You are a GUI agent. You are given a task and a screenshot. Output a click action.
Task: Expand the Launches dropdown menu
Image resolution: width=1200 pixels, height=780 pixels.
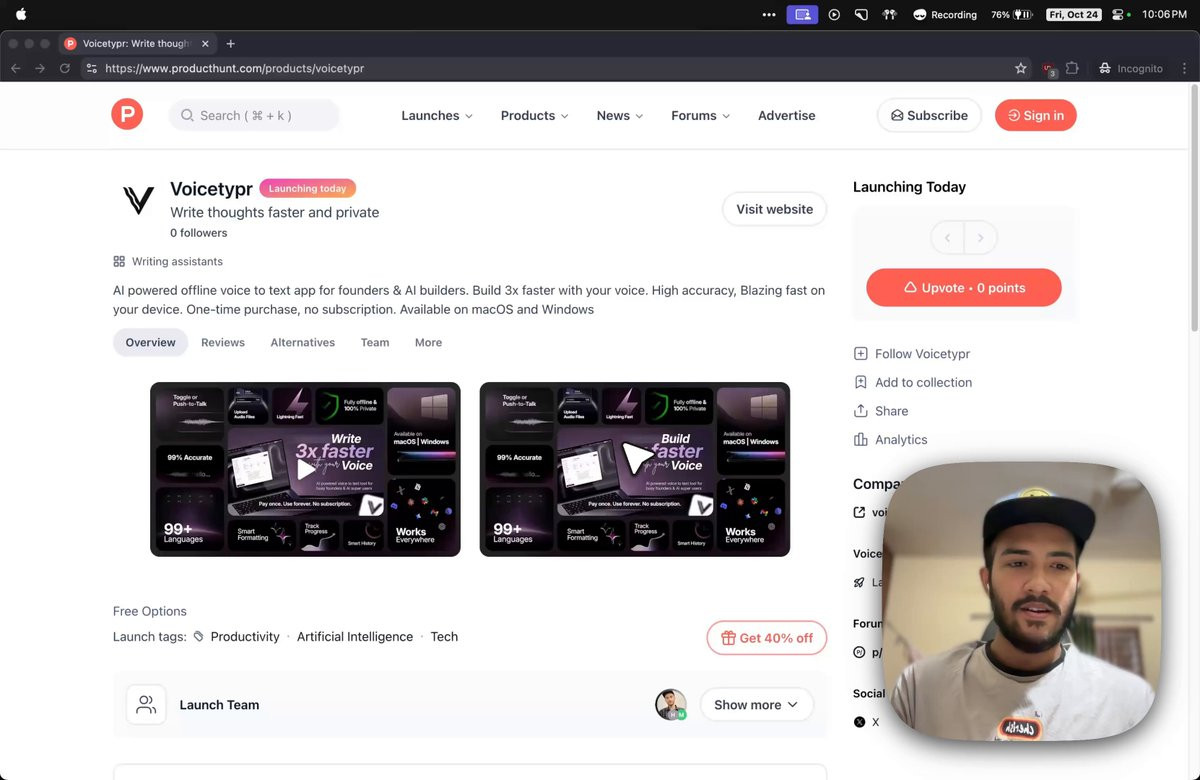(x=437, y=115)
